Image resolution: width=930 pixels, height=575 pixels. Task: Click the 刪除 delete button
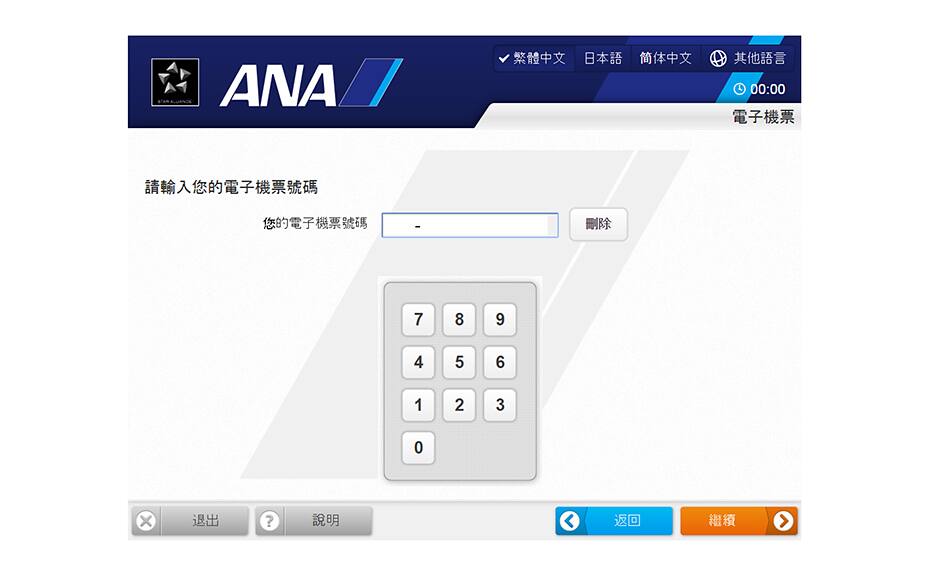pyautogui.click(x=598, y=224)
